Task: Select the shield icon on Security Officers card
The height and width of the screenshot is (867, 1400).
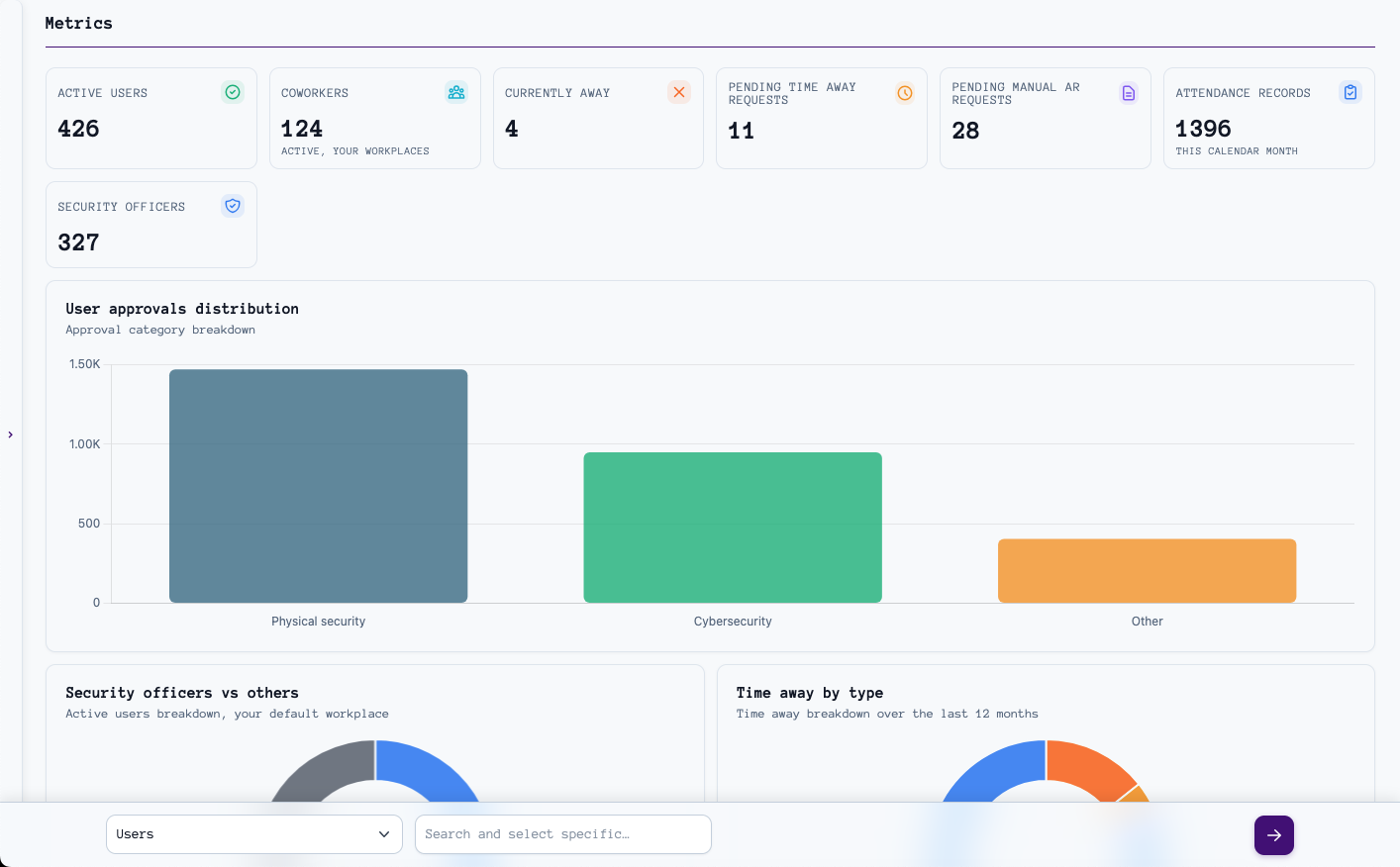Action: click(233, 205)
